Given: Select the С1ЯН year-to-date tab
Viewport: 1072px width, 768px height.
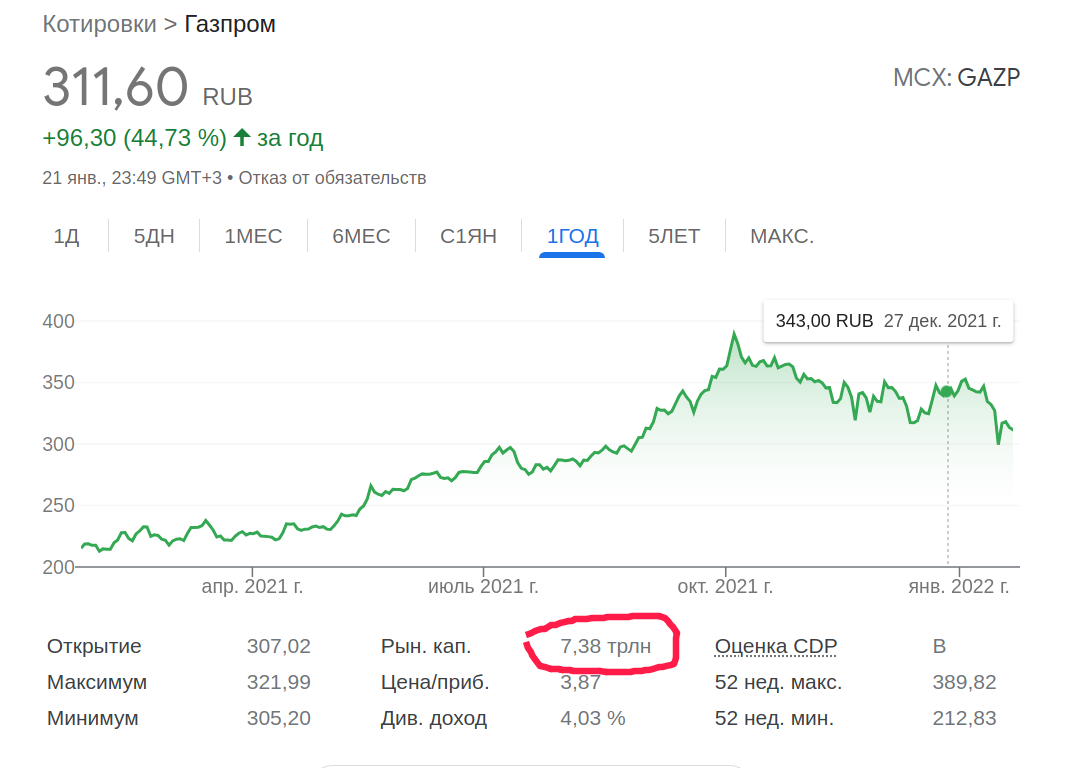Looking at the screenshot, I should 468,236.
